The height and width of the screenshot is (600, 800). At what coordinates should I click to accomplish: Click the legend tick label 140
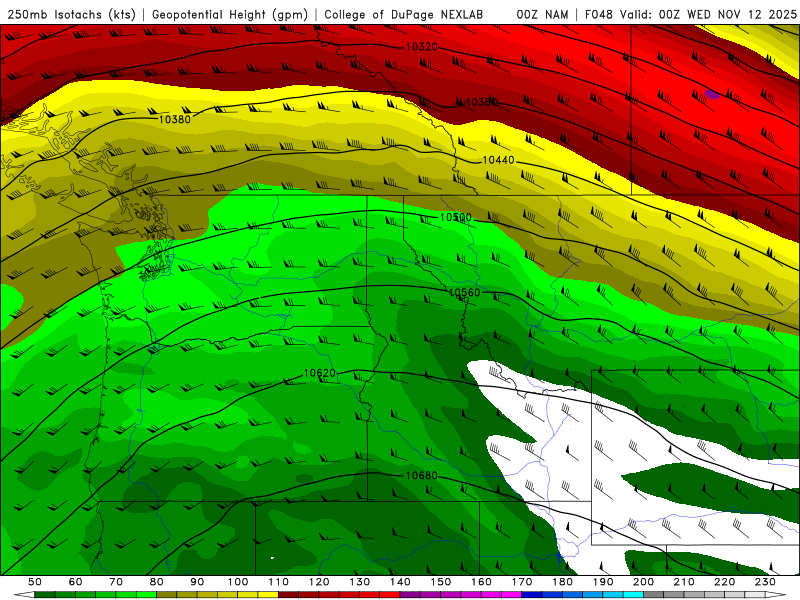pos(400,582)
